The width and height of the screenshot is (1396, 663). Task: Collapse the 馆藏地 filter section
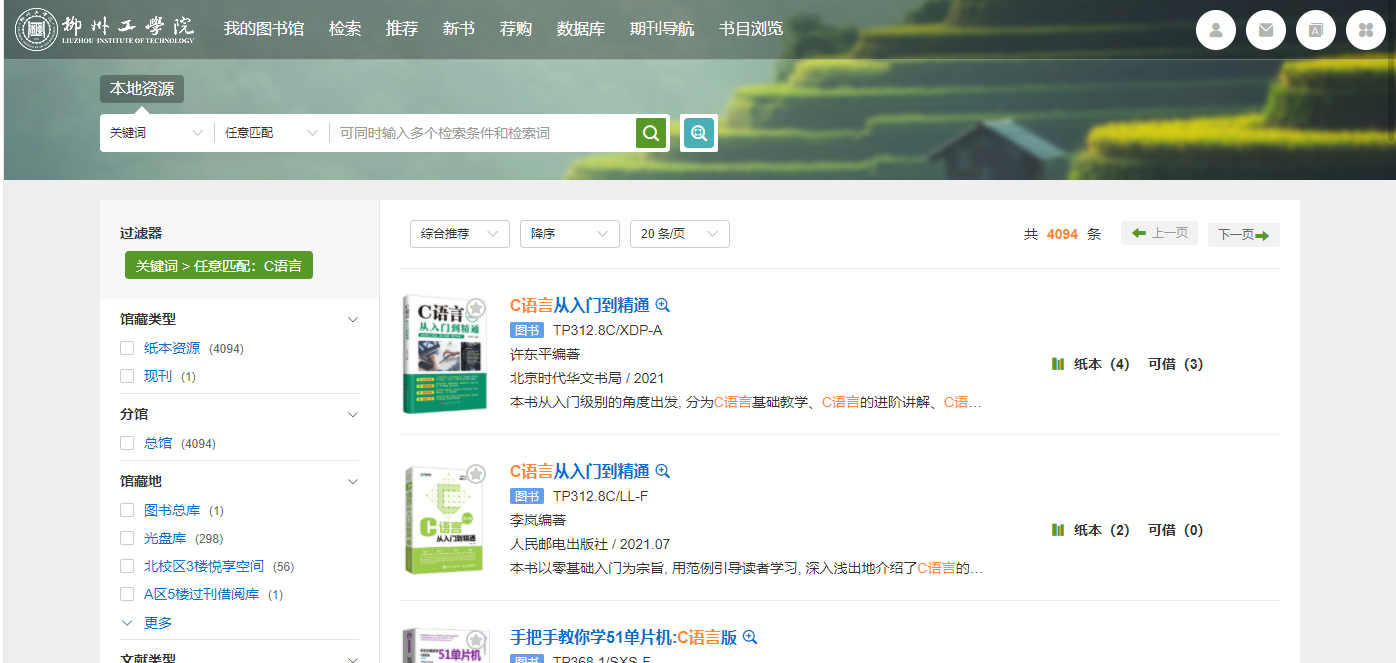(352, 481)
